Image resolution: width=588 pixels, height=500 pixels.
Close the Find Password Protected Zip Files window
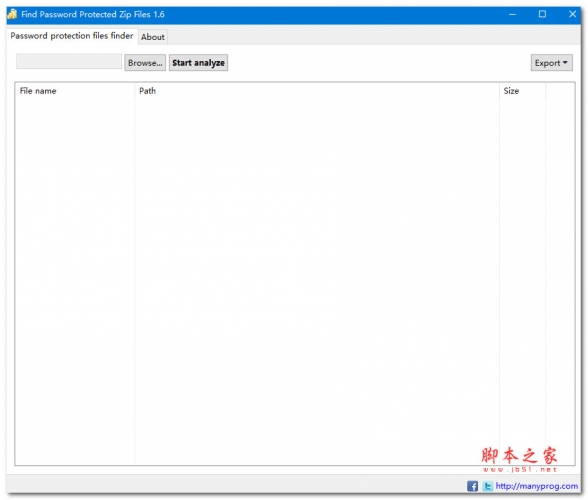[x=572, y=15]
